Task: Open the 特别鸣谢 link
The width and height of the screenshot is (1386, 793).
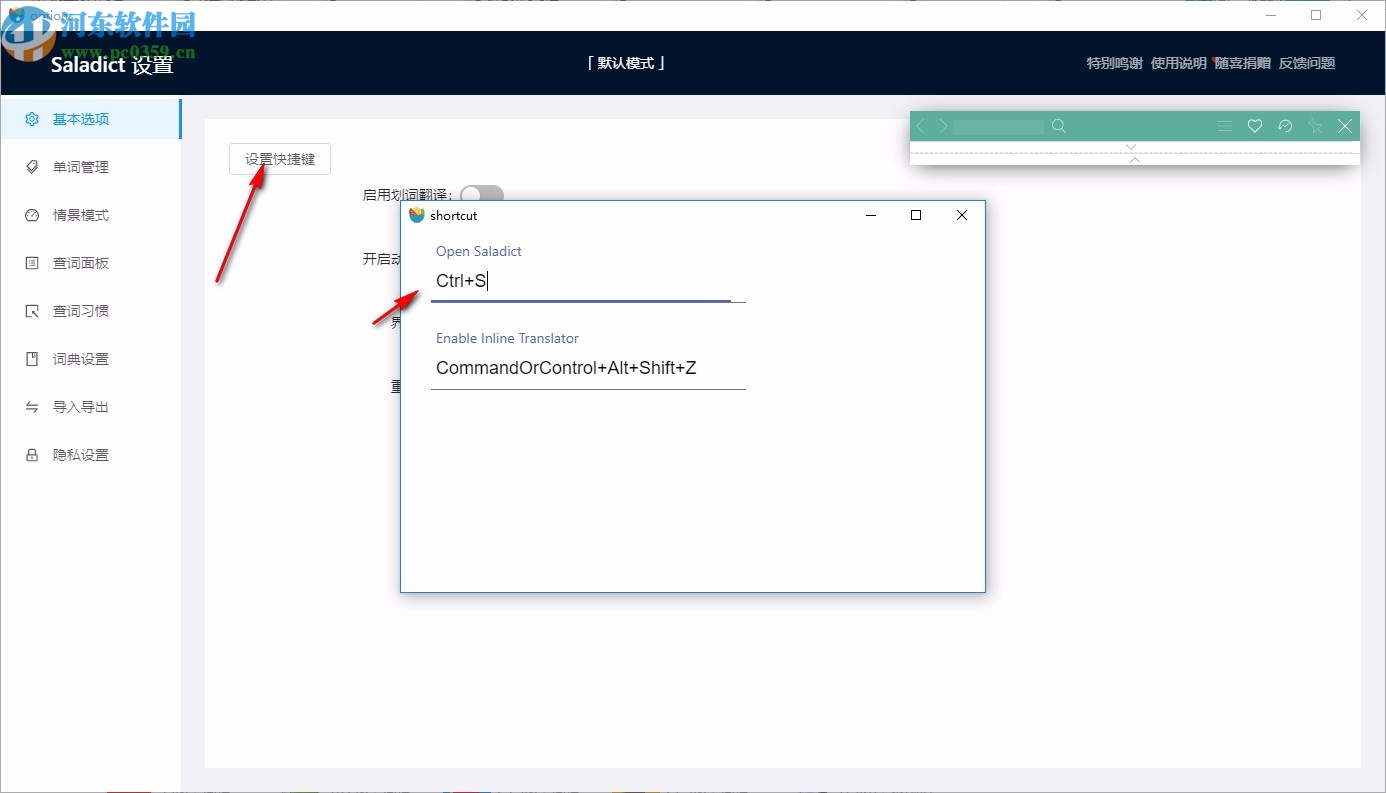Action: tap(1115, 63)
